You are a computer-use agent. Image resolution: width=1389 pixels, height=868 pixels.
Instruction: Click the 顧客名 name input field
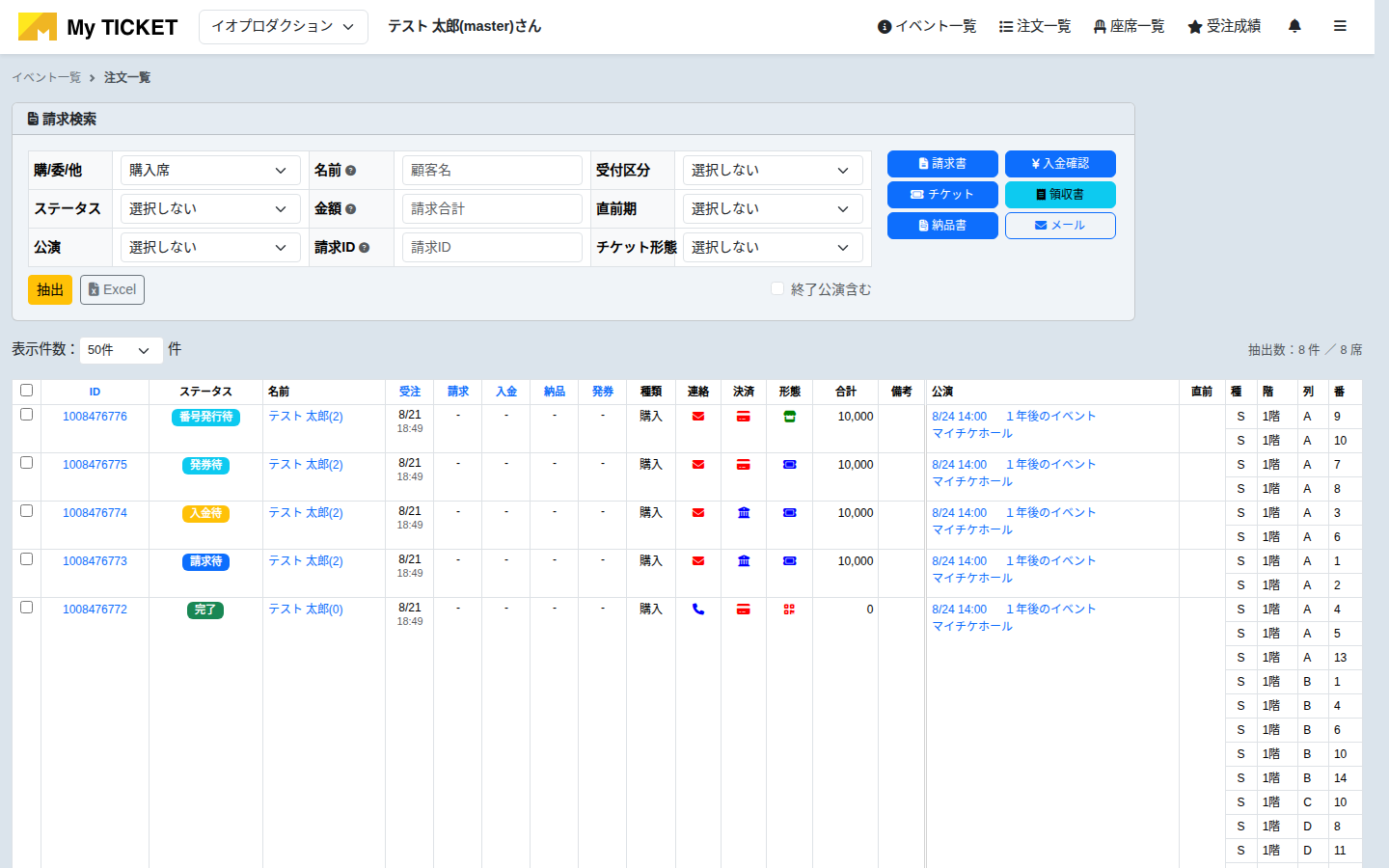pos(492,171)
